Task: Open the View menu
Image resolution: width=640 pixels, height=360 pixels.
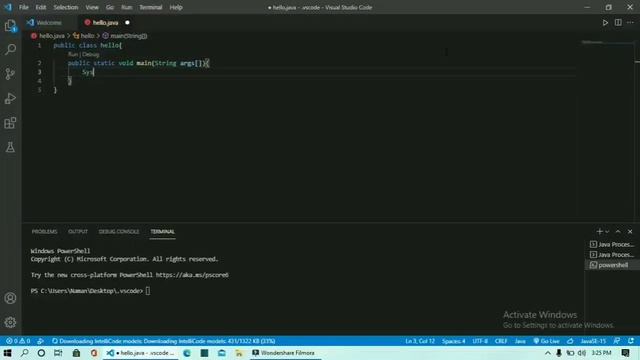Action: pyautogui.click(x=92, y=7)
